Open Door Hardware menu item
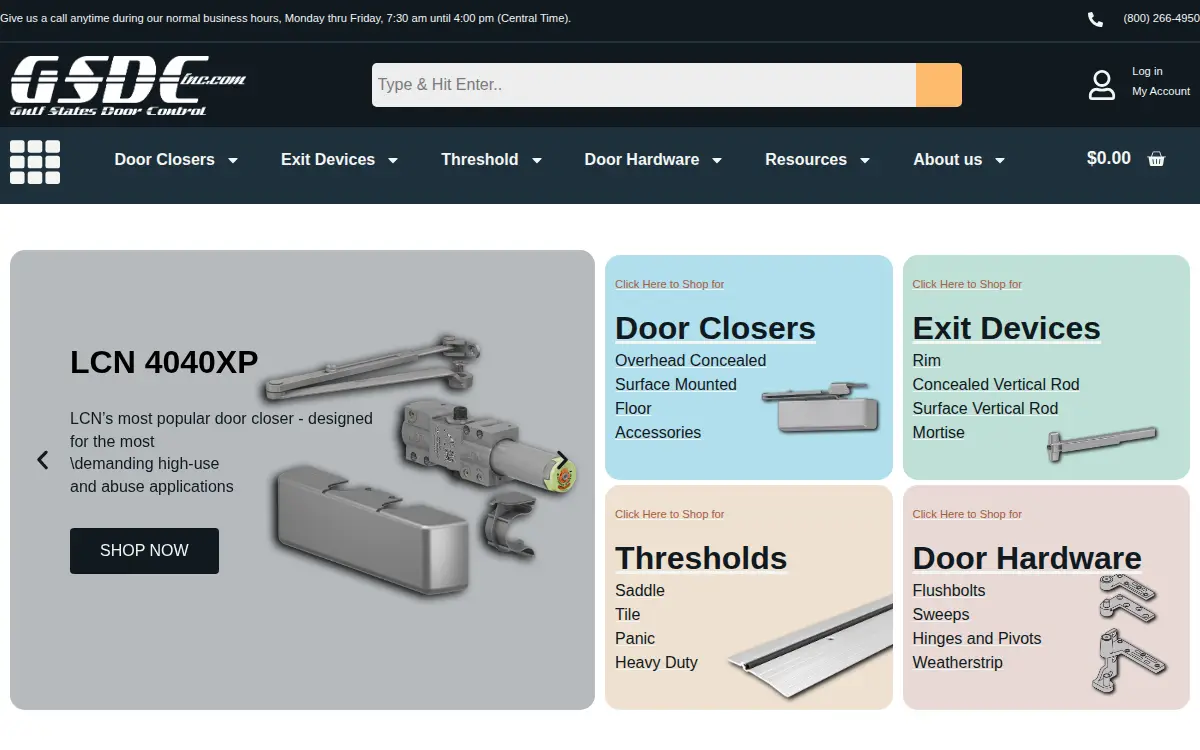 tap(642, 160)
